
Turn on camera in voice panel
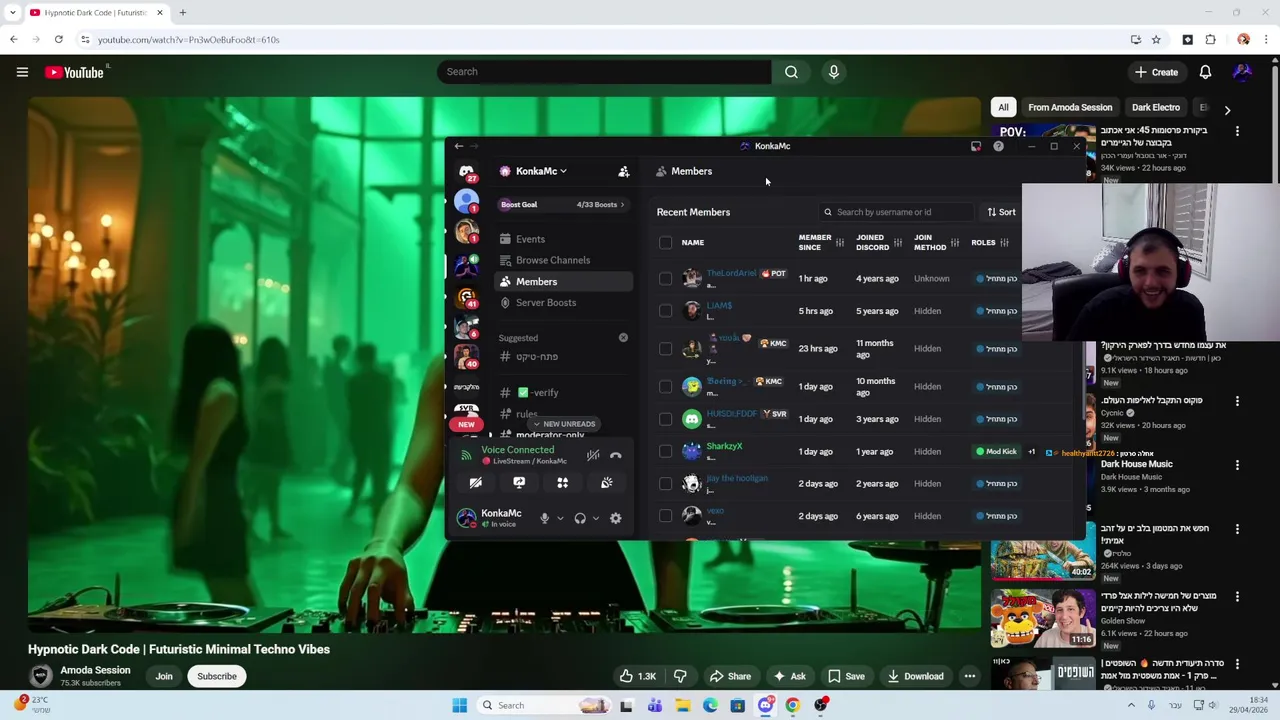point(475,483)
